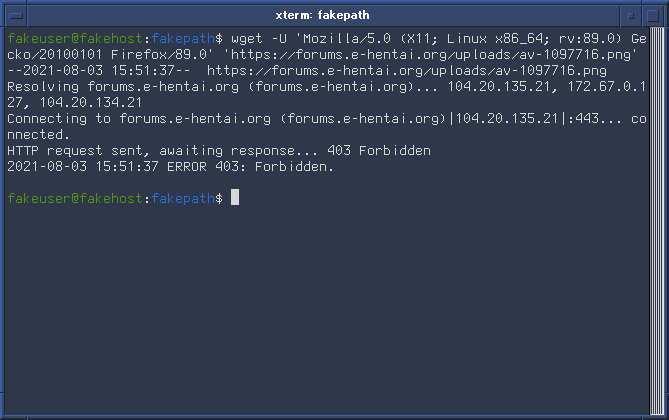Click the 'Resolving' word in output
The height and width of the screenshot is (420, 669).
[43, 87]
